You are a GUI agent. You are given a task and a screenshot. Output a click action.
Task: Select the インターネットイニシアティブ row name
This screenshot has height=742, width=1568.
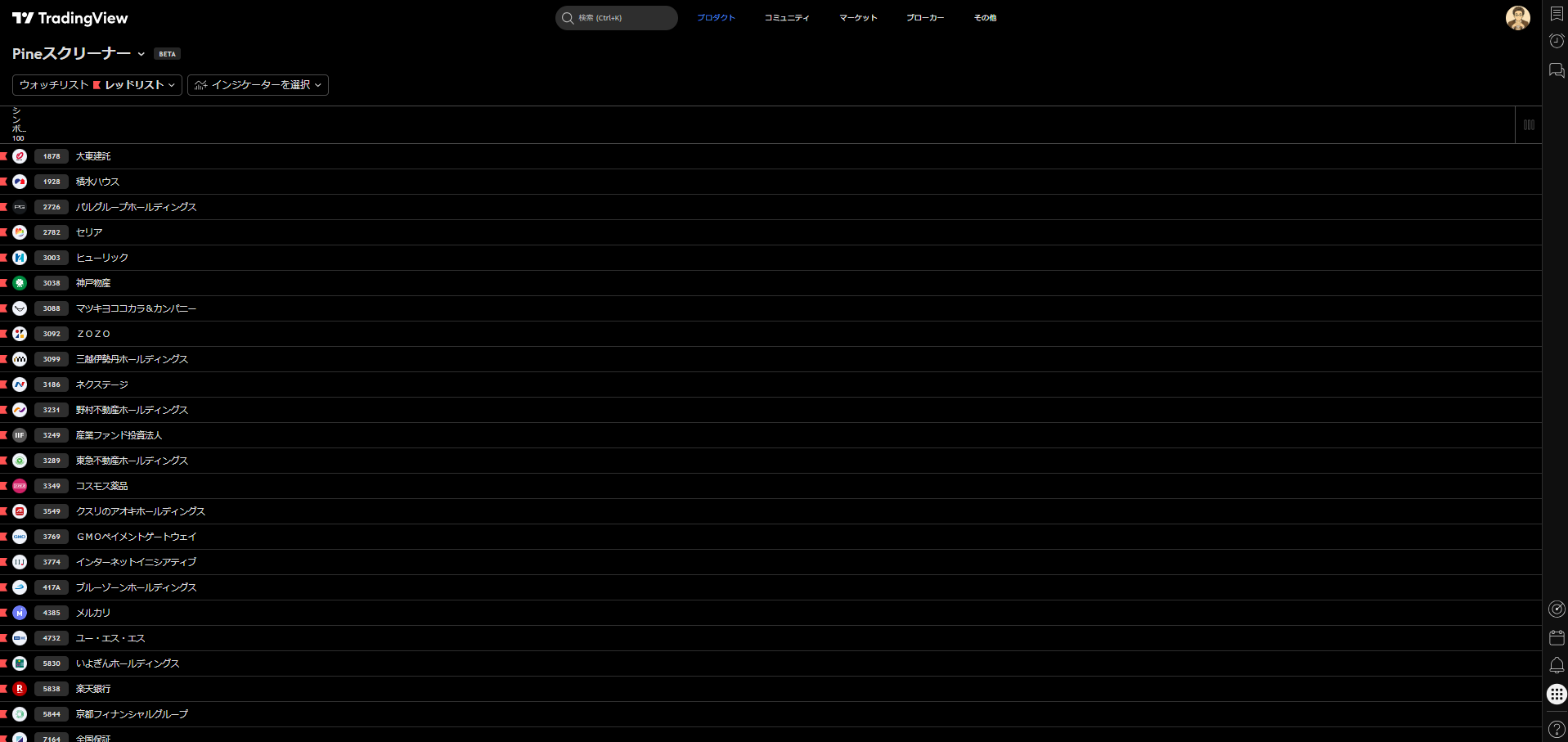[137, 562]
